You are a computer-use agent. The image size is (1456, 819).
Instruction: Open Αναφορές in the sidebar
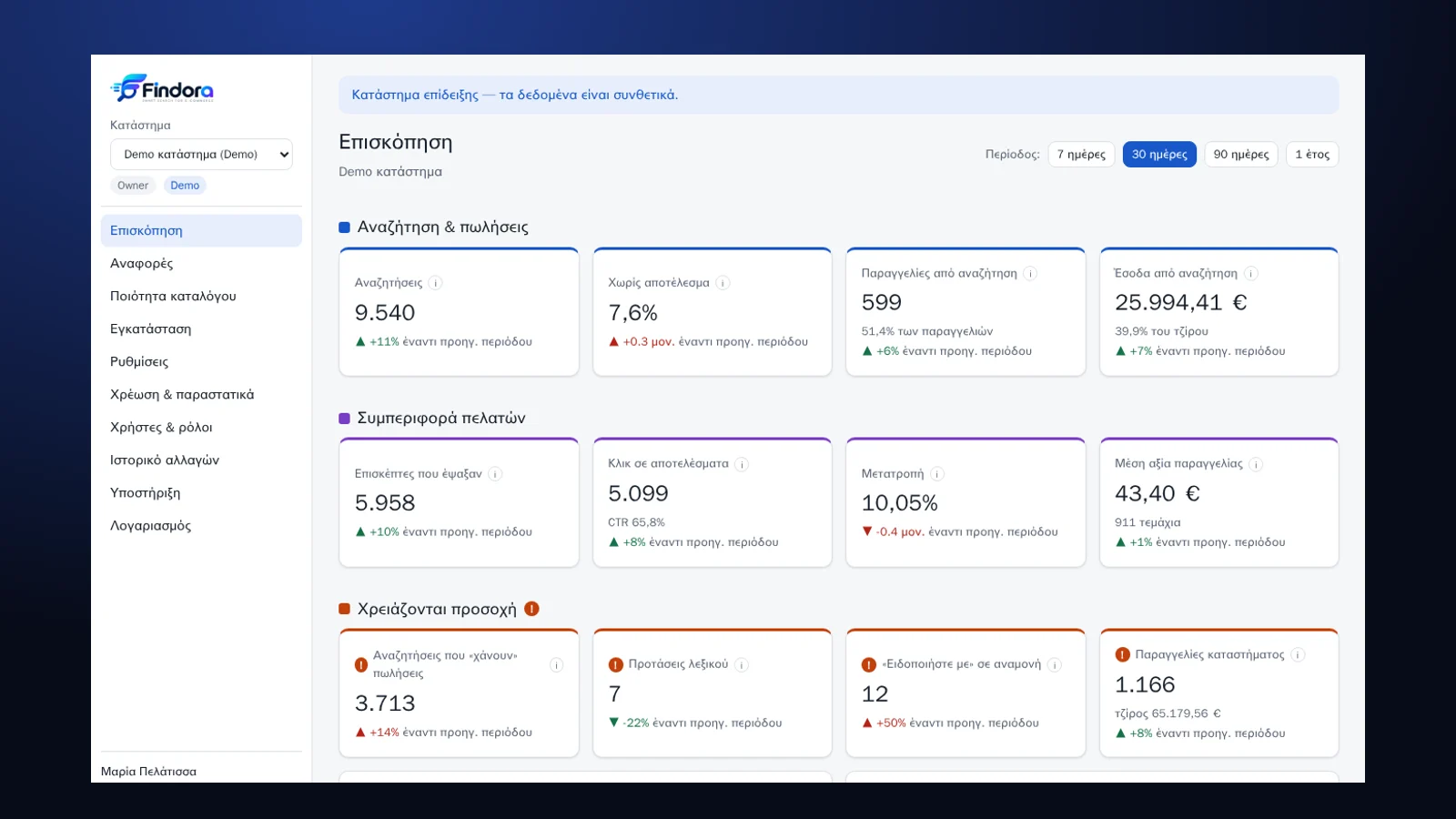[201, 264]
